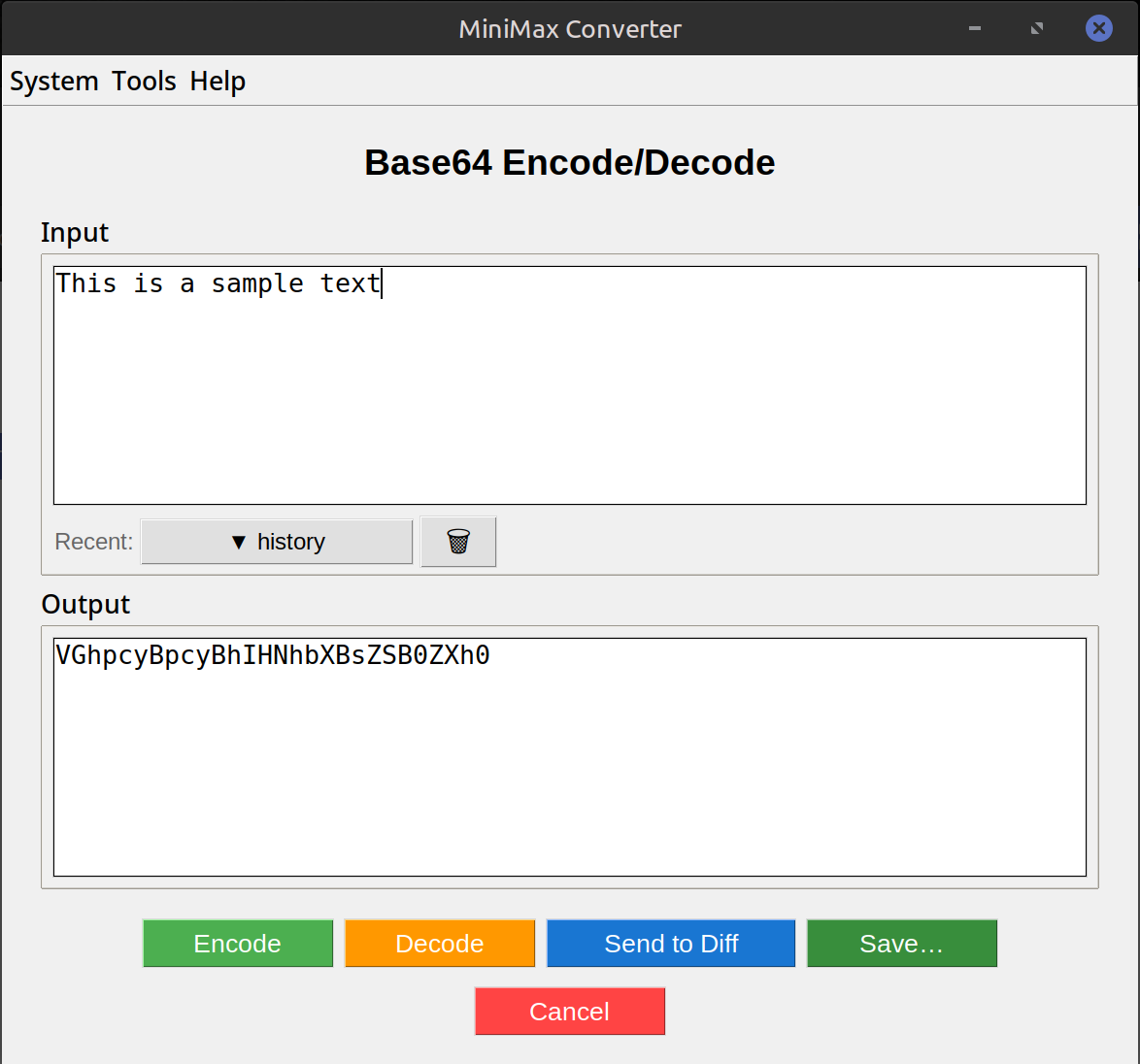Click the Send to Diff button
The image size is (1140, 1064).
[671, 944]
